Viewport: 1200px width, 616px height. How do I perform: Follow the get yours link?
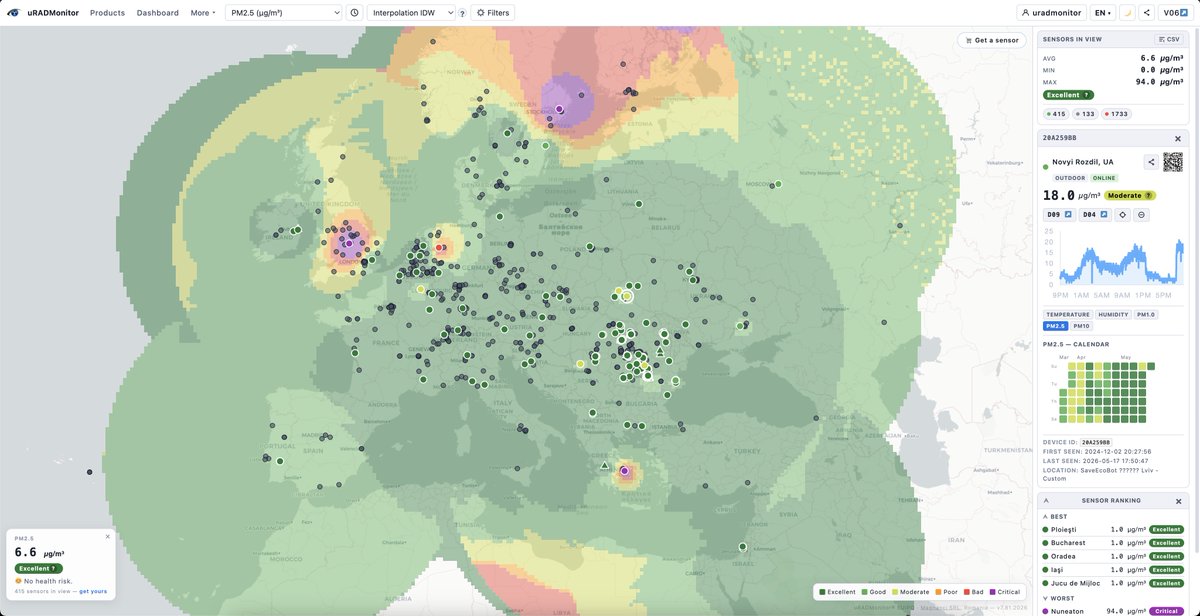coord(92,592)
